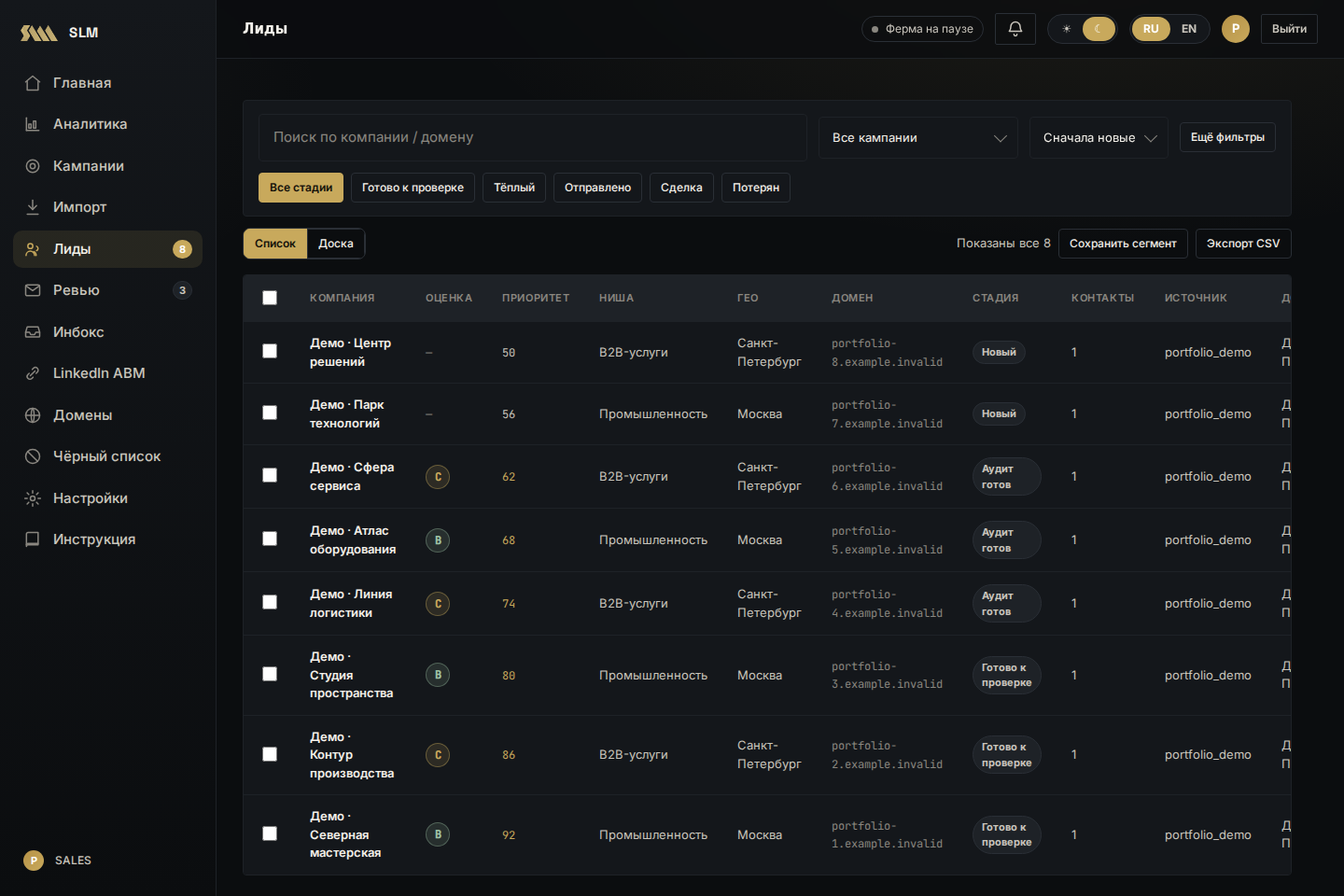Click the Чёрный список block icon
1344x896 pixels.
(x=33, y=456)
